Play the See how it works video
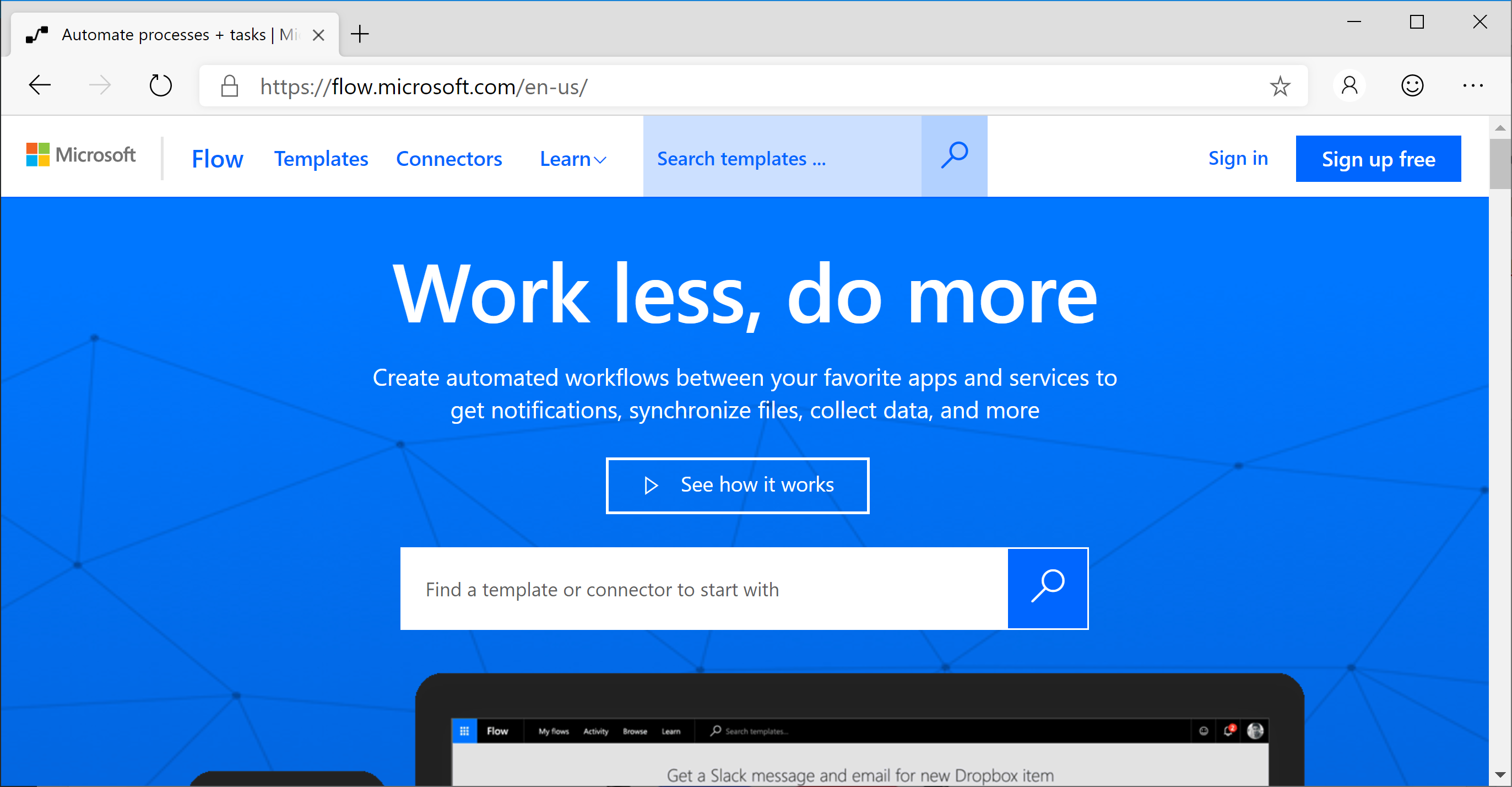Screen dimensions: 1512x787 (737, 485)
